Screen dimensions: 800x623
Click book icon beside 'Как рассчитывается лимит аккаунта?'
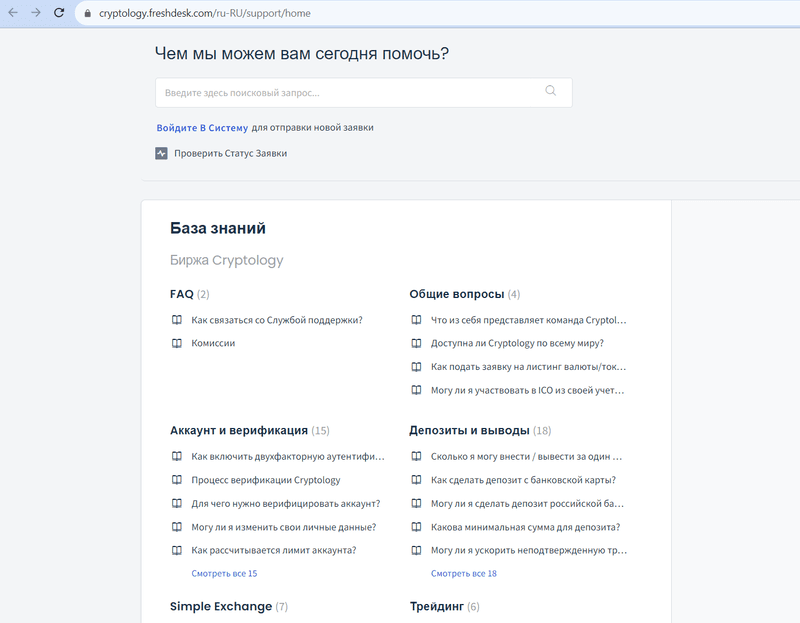click(x=177, y=551)
